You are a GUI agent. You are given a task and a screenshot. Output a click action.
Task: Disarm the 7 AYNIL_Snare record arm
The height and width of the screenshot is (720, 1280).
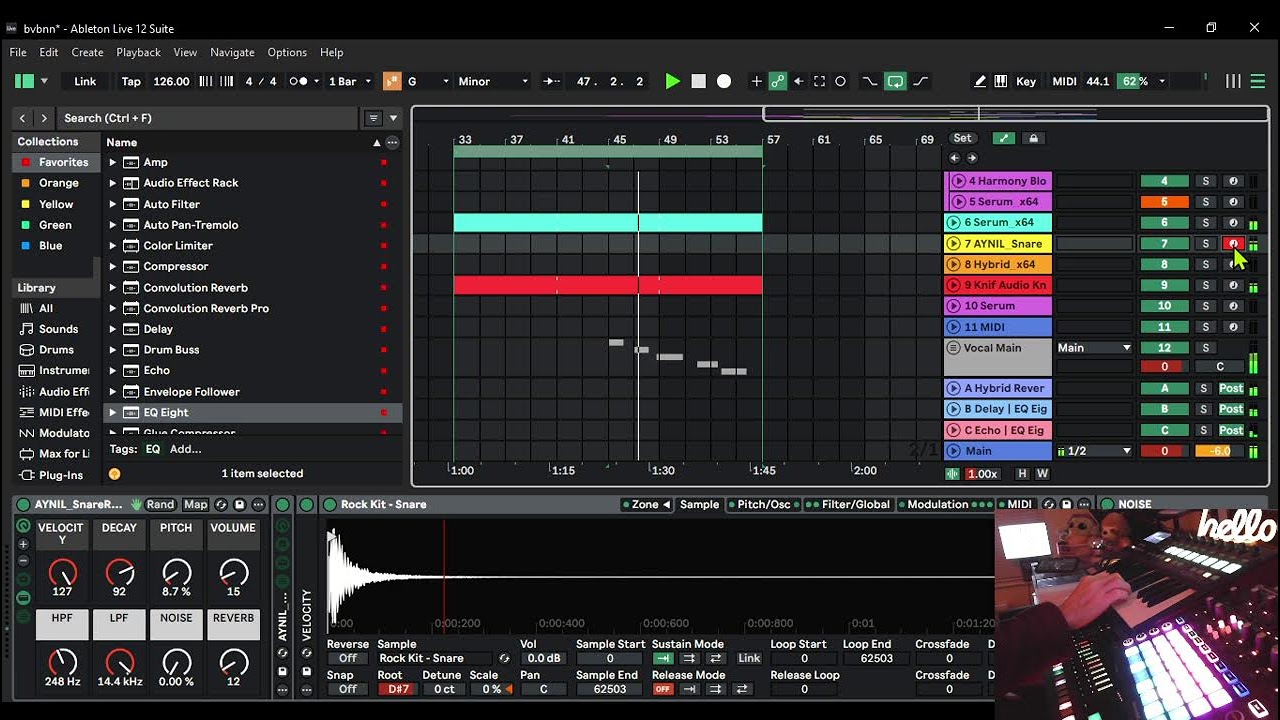pyautogui.click(x=1233, y=244)
